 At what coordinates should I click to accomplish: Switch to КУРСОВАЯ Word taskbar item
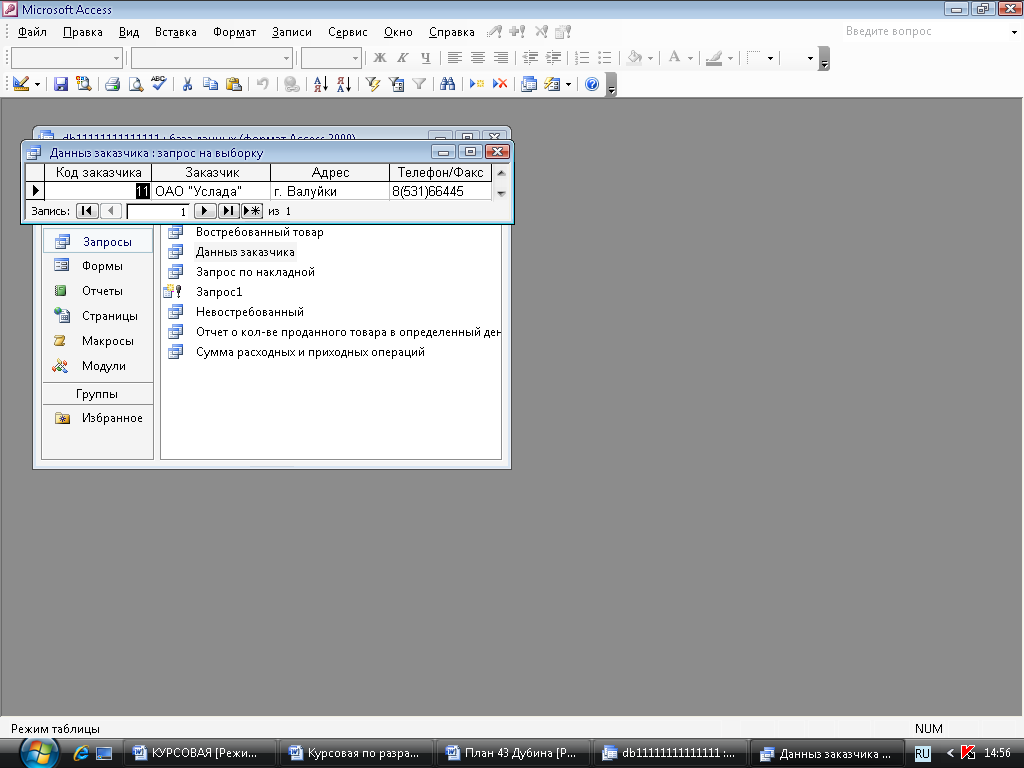pos(199,753)
